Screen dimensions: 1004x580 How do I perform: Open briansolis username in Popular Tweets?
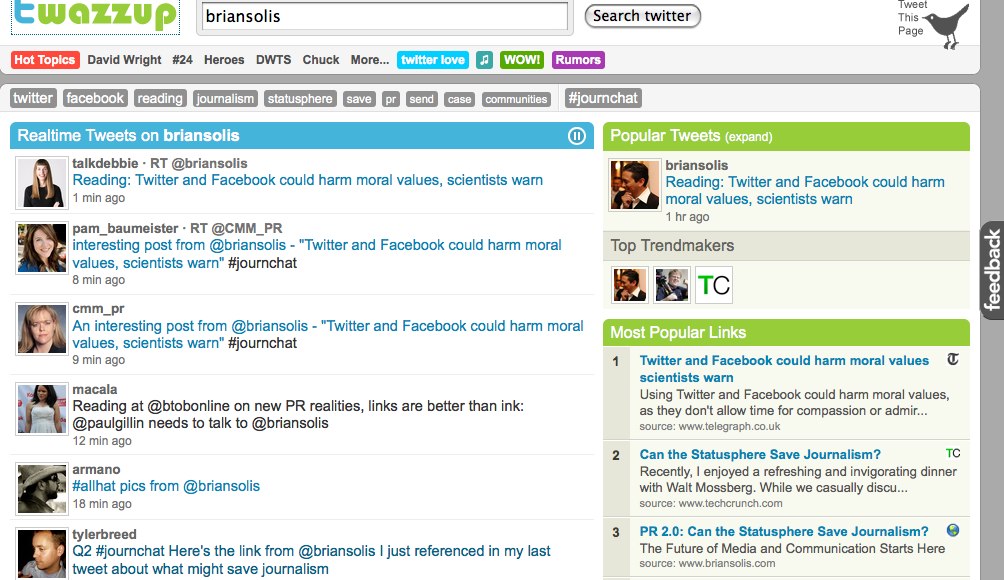tap(697, 165)
